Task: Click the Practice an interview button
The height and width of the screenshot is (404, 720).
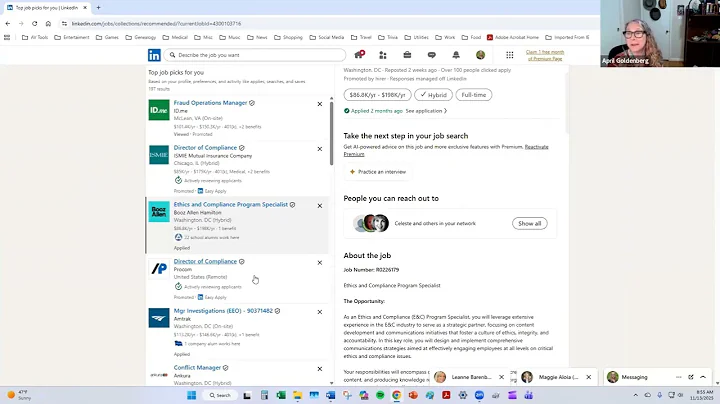Action: 377,172
